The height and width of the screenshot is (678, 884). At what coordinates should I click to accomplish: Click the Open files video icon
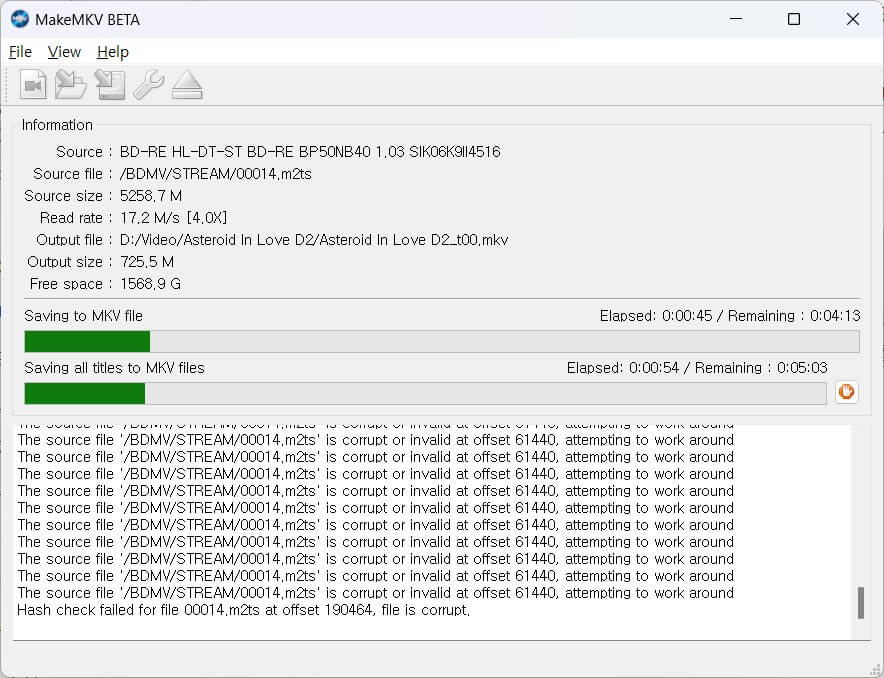click(33, 85)
